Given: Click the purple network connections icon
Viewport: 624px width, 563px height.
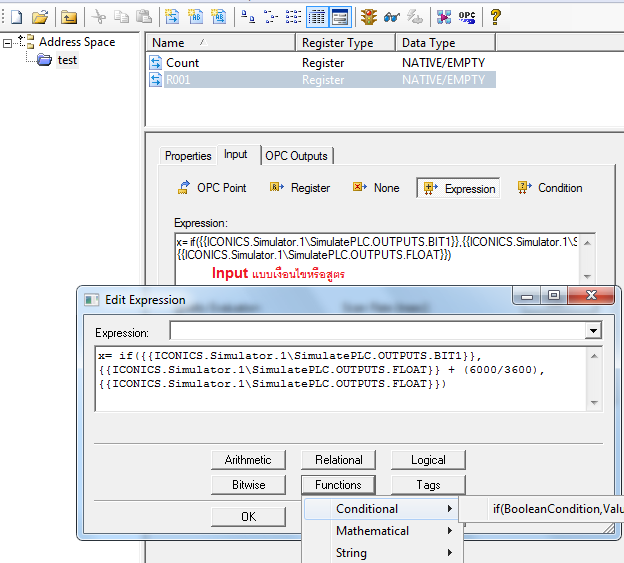Looking at the screenshot, I should [x=444, y=17].
